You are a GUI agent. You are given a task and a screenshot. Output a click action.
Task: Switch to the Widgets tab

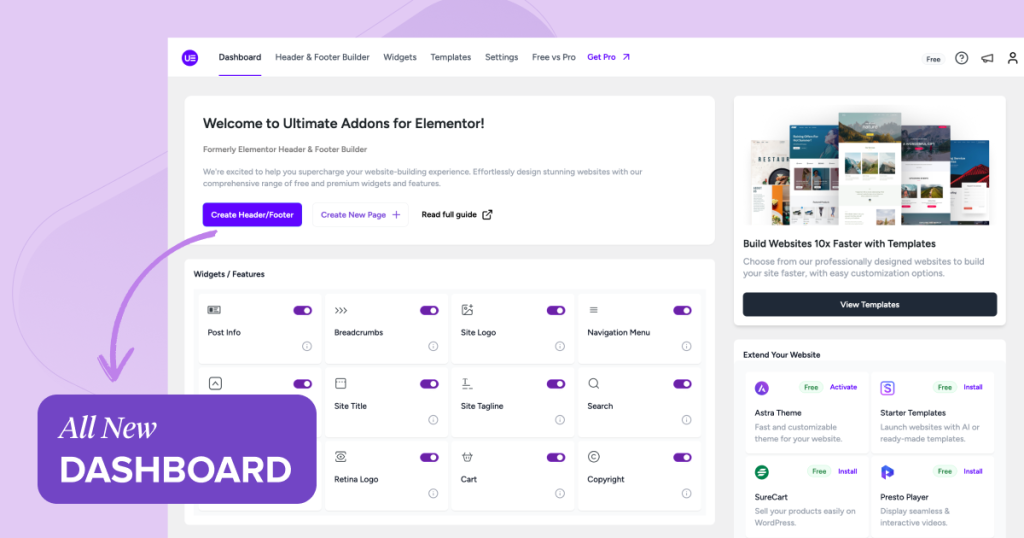400,57
